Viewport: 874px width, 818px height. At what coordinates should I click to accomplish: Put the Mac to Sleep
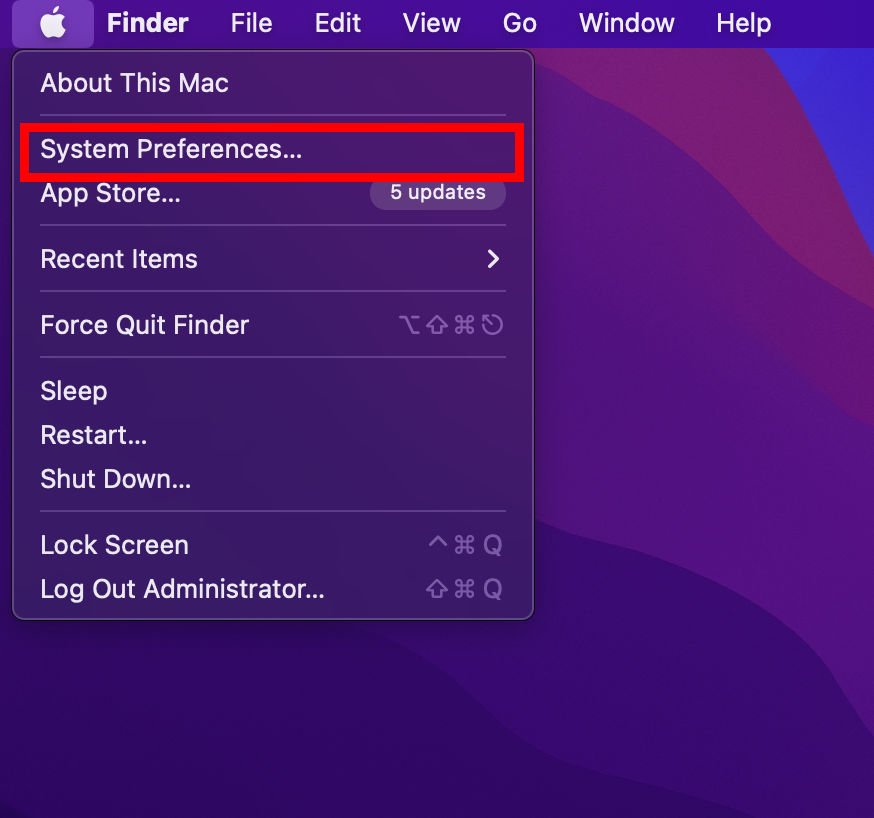(273, 391)
